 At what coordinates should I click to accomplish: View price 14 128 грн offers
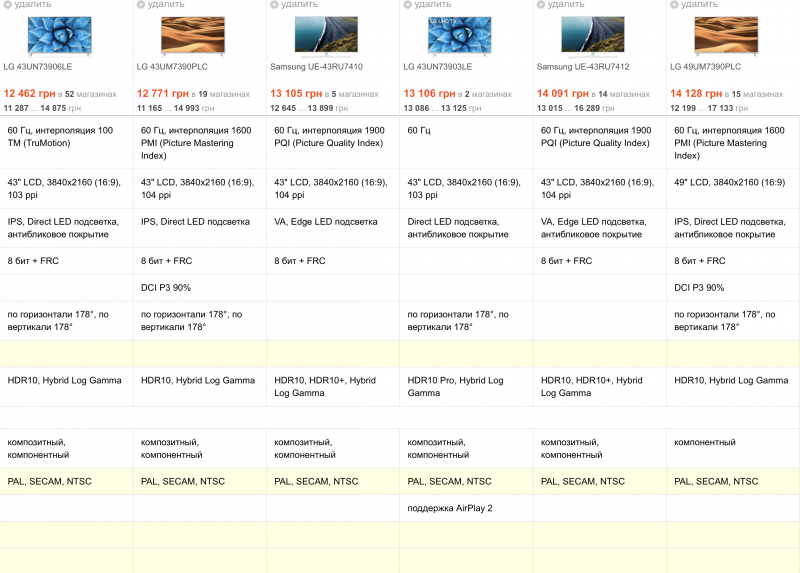tap(696, 93)
